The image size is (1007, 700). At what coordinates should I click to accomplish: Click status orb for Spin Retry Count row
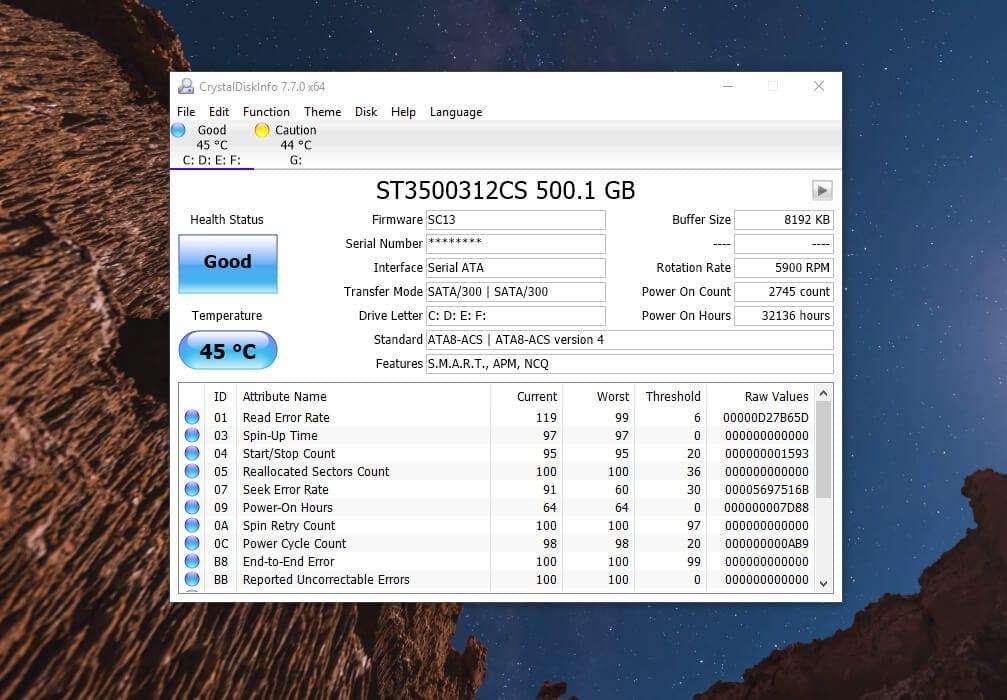tap(192, 525)
